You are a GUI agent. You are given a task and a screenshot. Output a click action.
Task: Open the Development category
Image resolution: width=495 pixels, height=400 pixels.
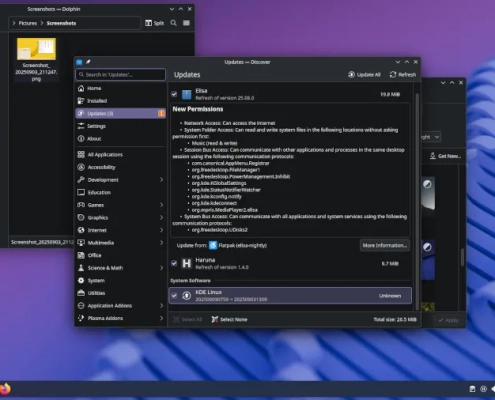[120, 180]
